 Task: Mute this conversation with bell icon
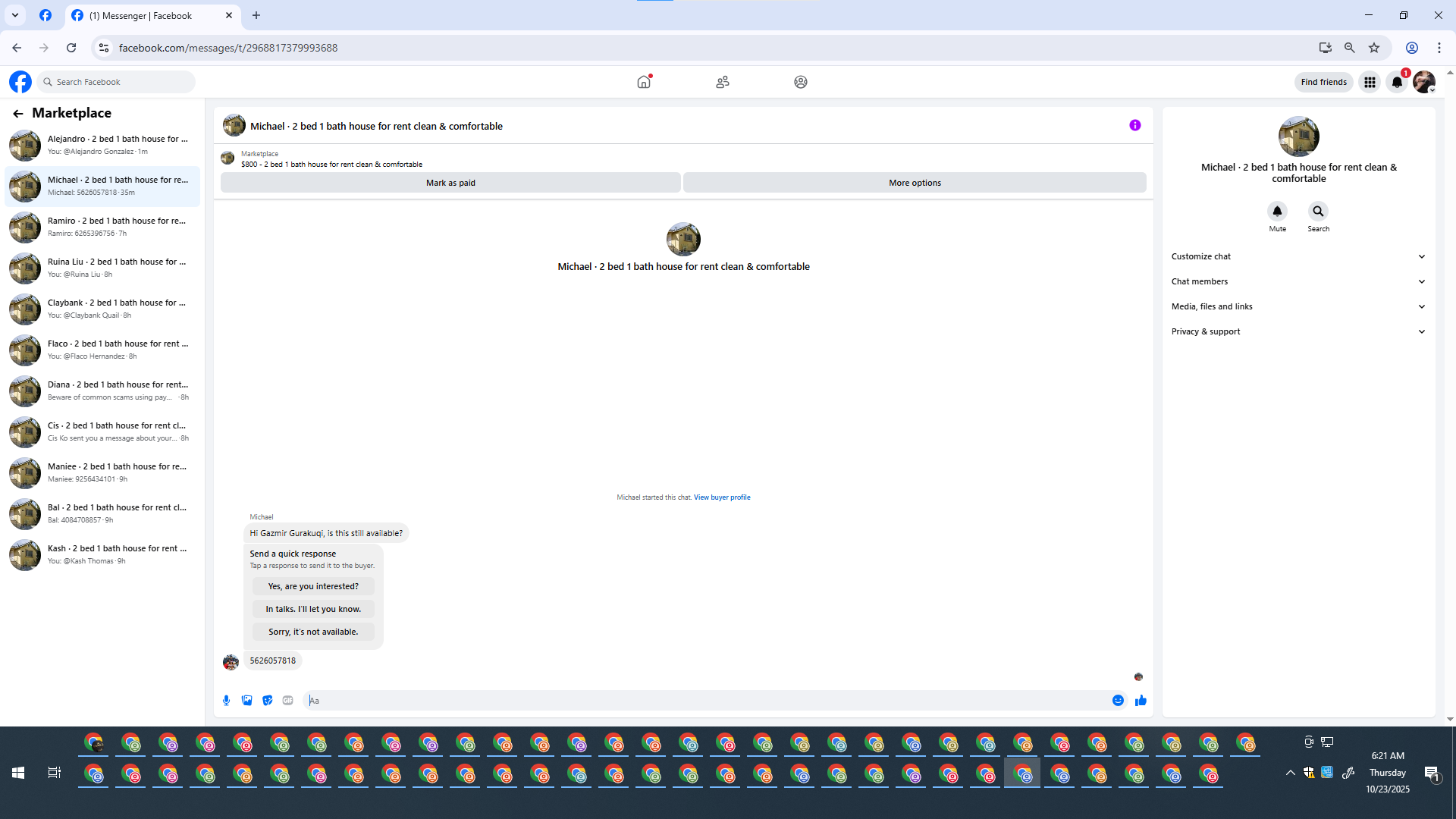(1277, 212)
